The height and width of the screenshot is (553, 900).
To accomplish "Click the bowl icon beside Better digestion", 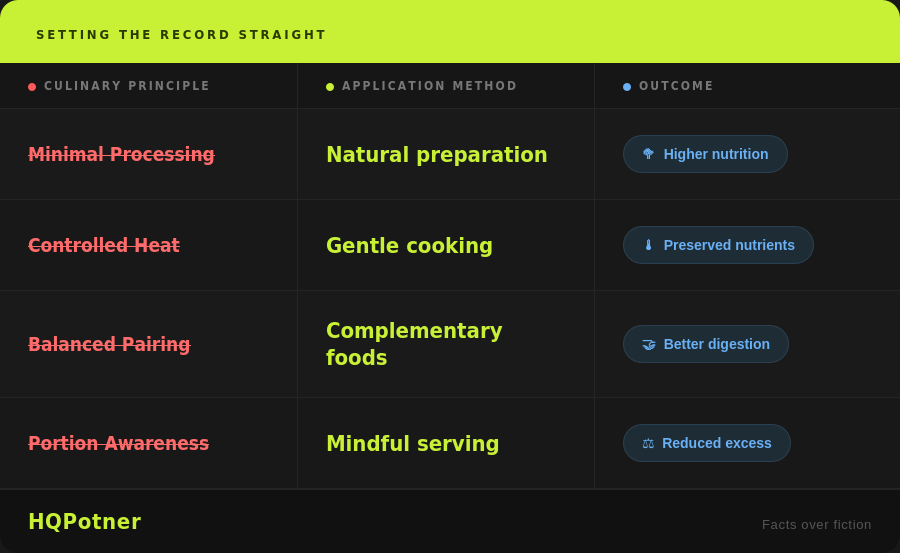I will click(x=648, y=344).
